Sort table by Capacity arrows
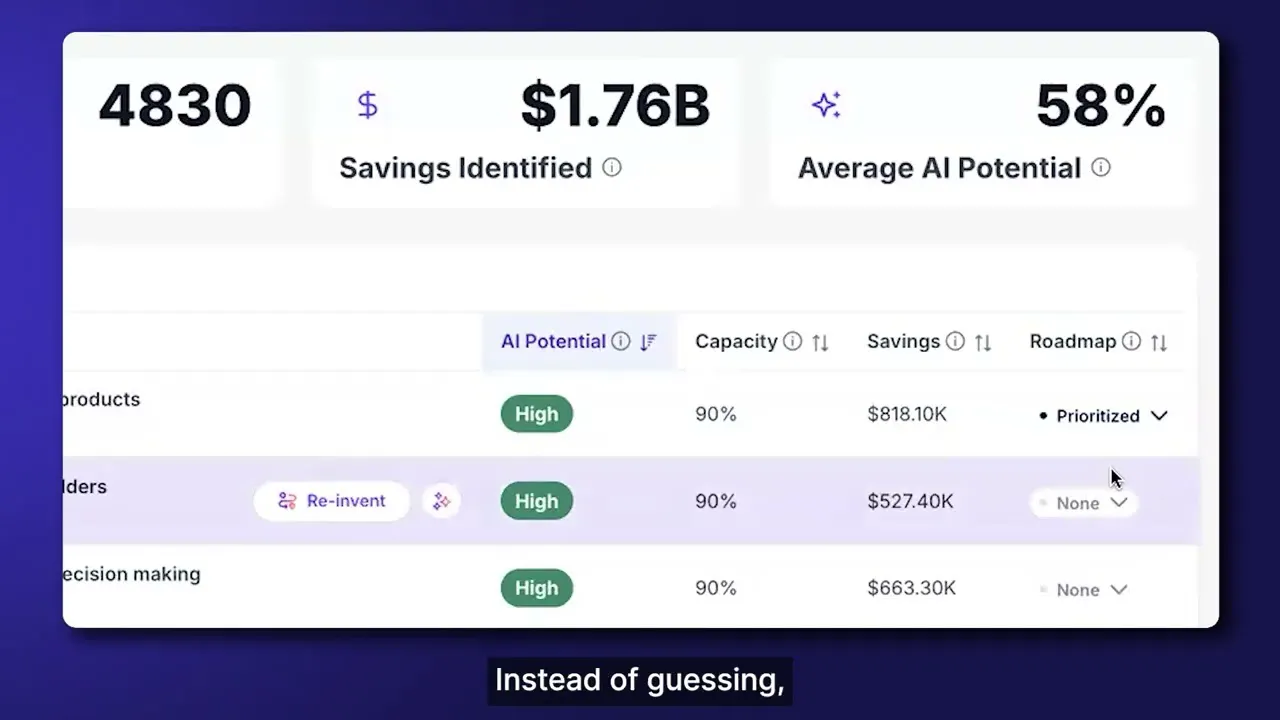Image resolution: width=1280 pixels, height=720 pixels. 820,342
